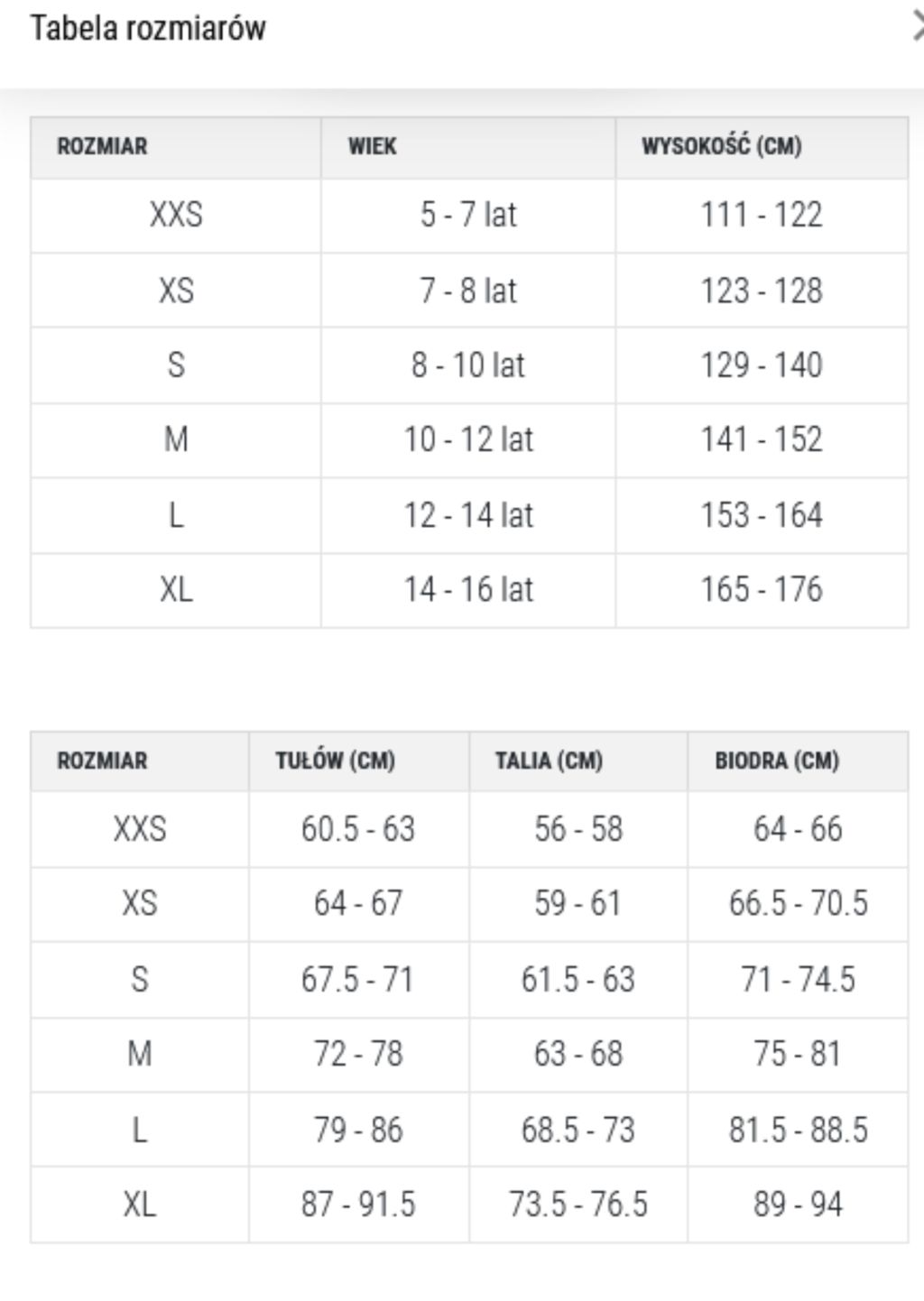Close the Tabela rozmiarów dialog

[918, 28]
